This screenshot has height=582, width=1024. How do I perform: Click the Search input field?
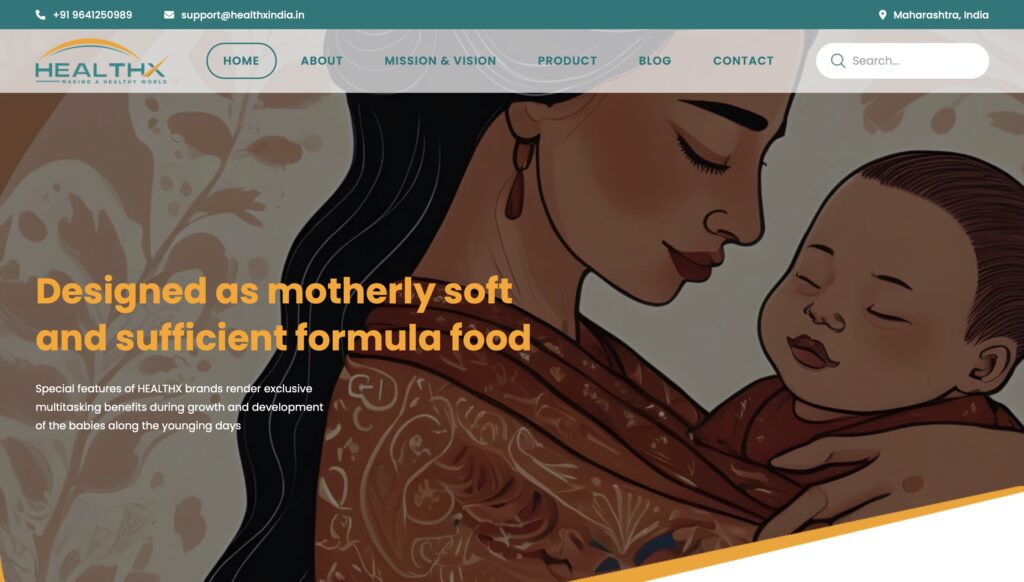tap(902, 61)
